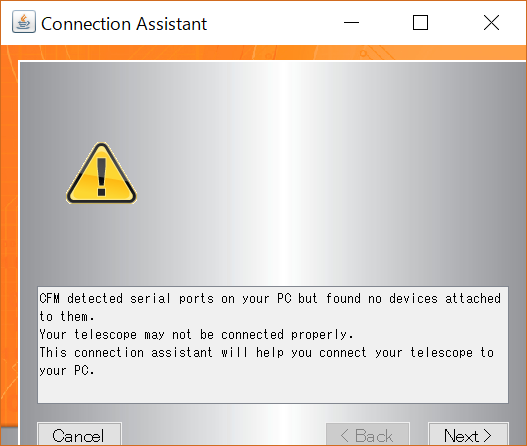This screenshot has height=446, width=527.
Task: Click the orange banner strip above panel
Action: point(264,53)
